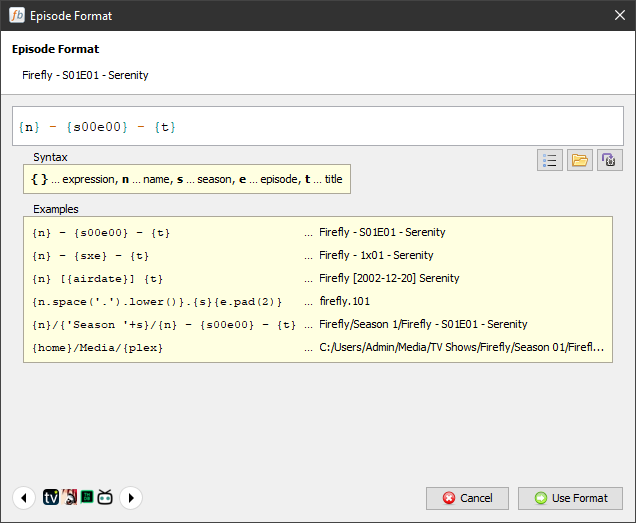Go to previous mode with left arrow

coord(24,497)
